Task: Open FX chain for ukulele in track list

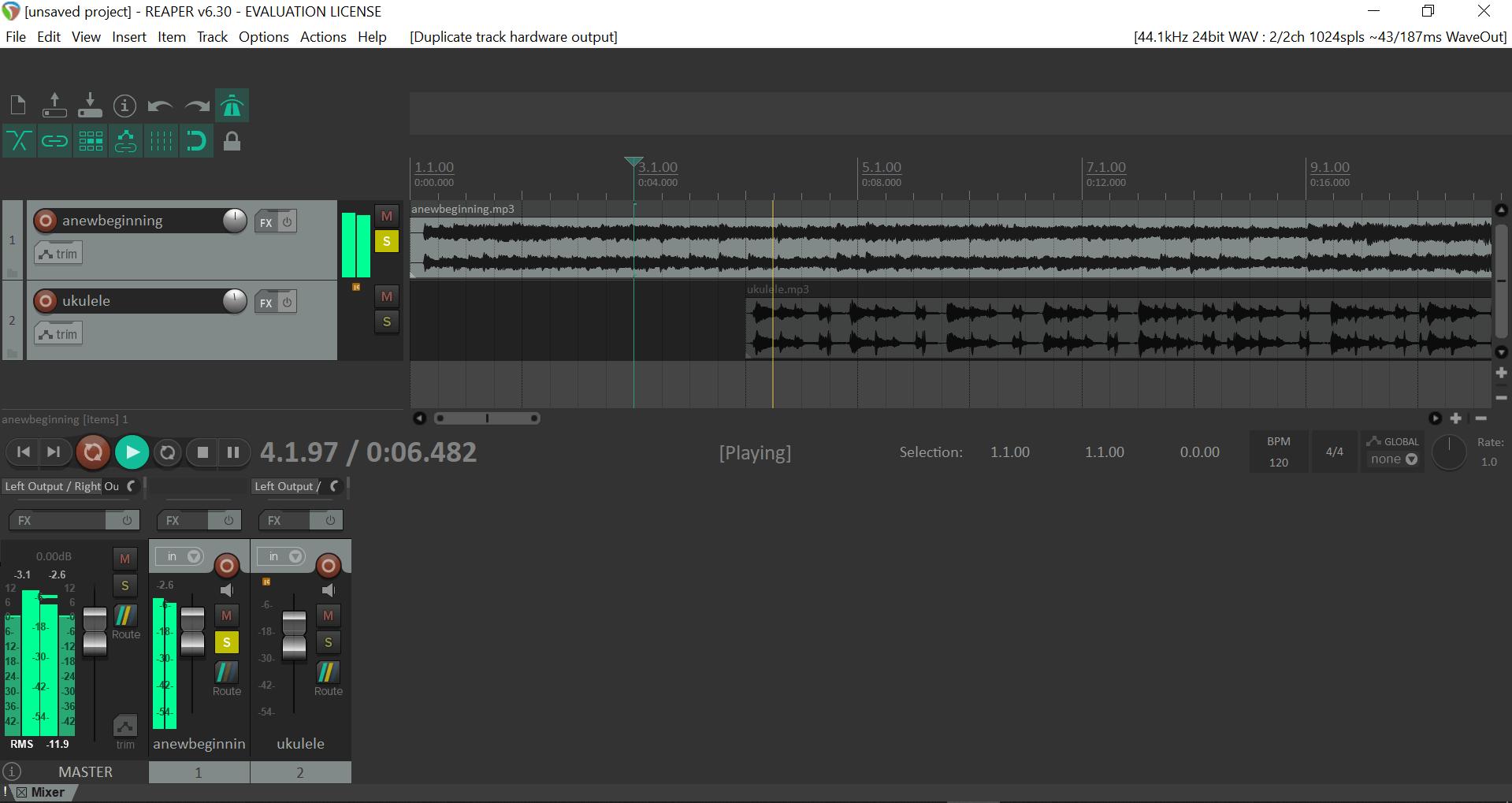Action: [266, 303]
